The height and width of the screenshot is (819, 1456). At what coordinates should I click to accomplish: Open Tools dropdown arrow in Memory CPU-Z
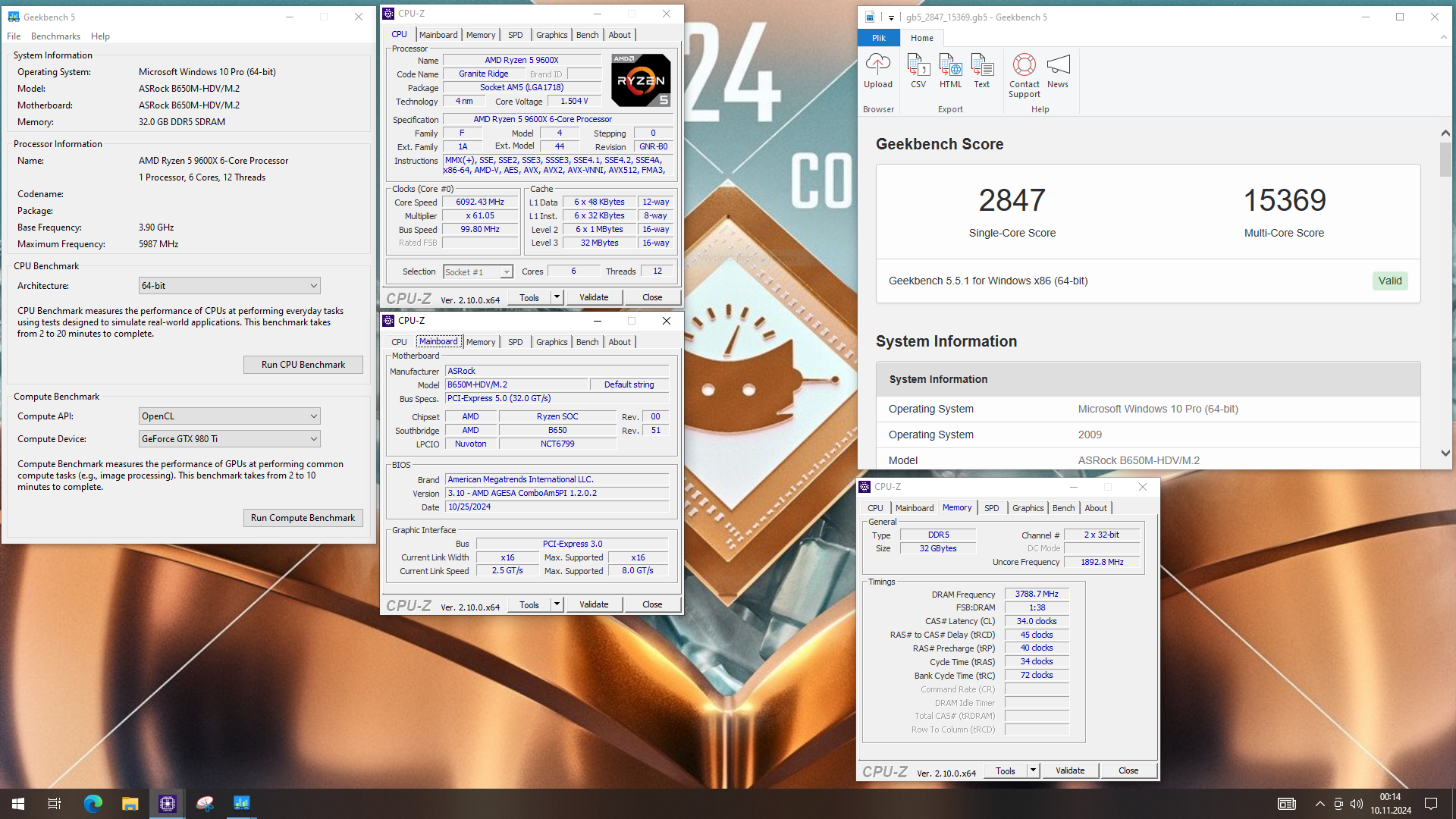click(x=1033, y=770)
